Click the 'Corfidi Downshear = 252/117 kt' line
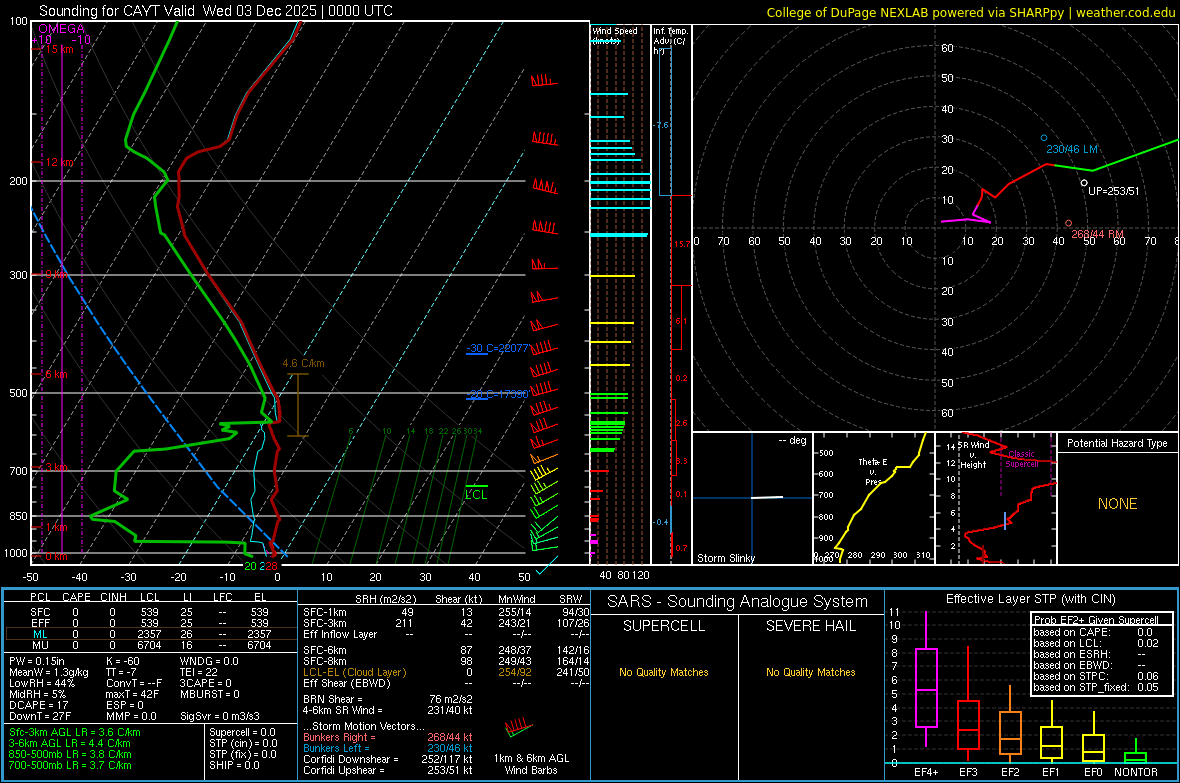Screen dimensions: 1180x783 click(x=388, y=759)
